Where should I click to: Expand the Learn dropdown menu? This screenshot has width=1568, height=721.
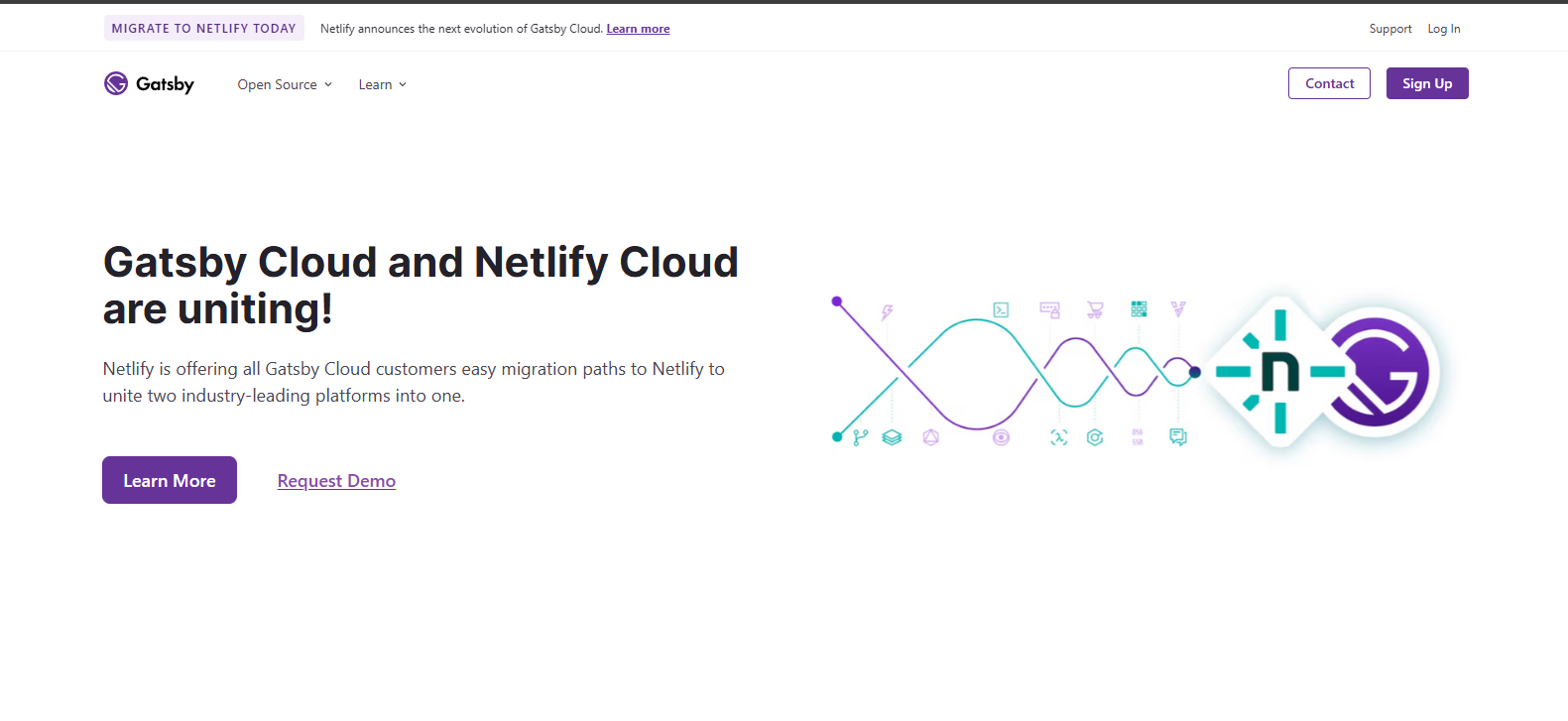[x=382, y=84]
